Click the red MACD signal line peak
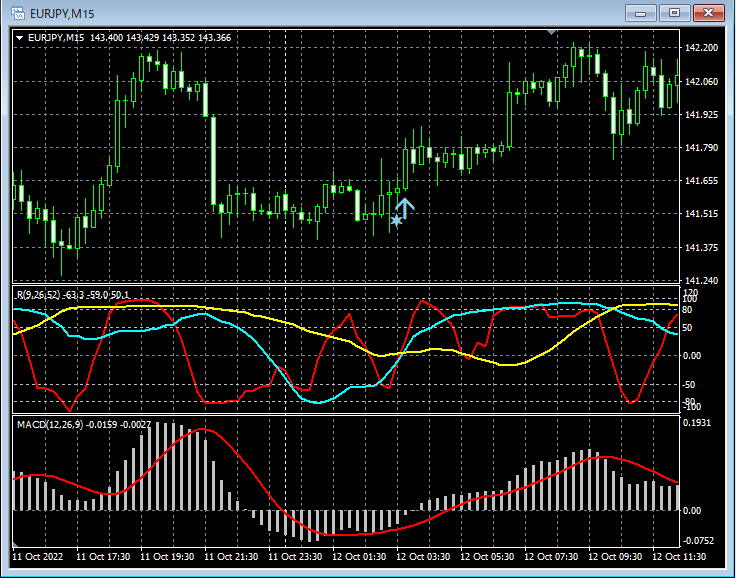Image resolution: width=737 pixels, height=578 pixels. pyautogui.click(x=203, y=429)
